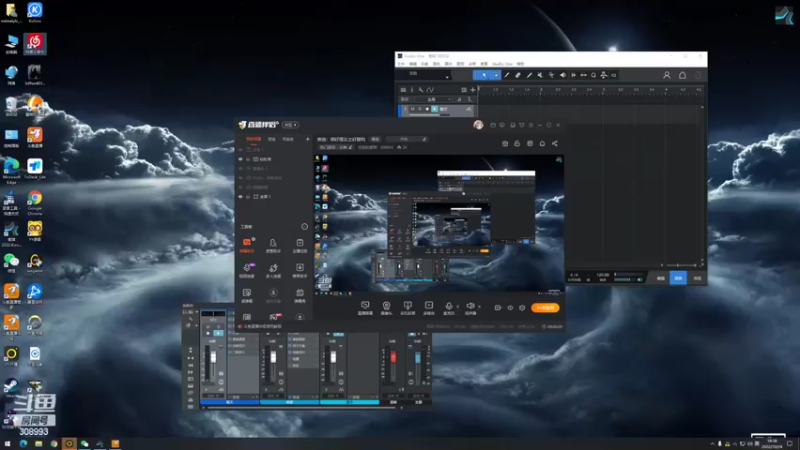800x450 pixels.
Task: Open dropdown next to speaker icon
Action: [x=479, y=307]
